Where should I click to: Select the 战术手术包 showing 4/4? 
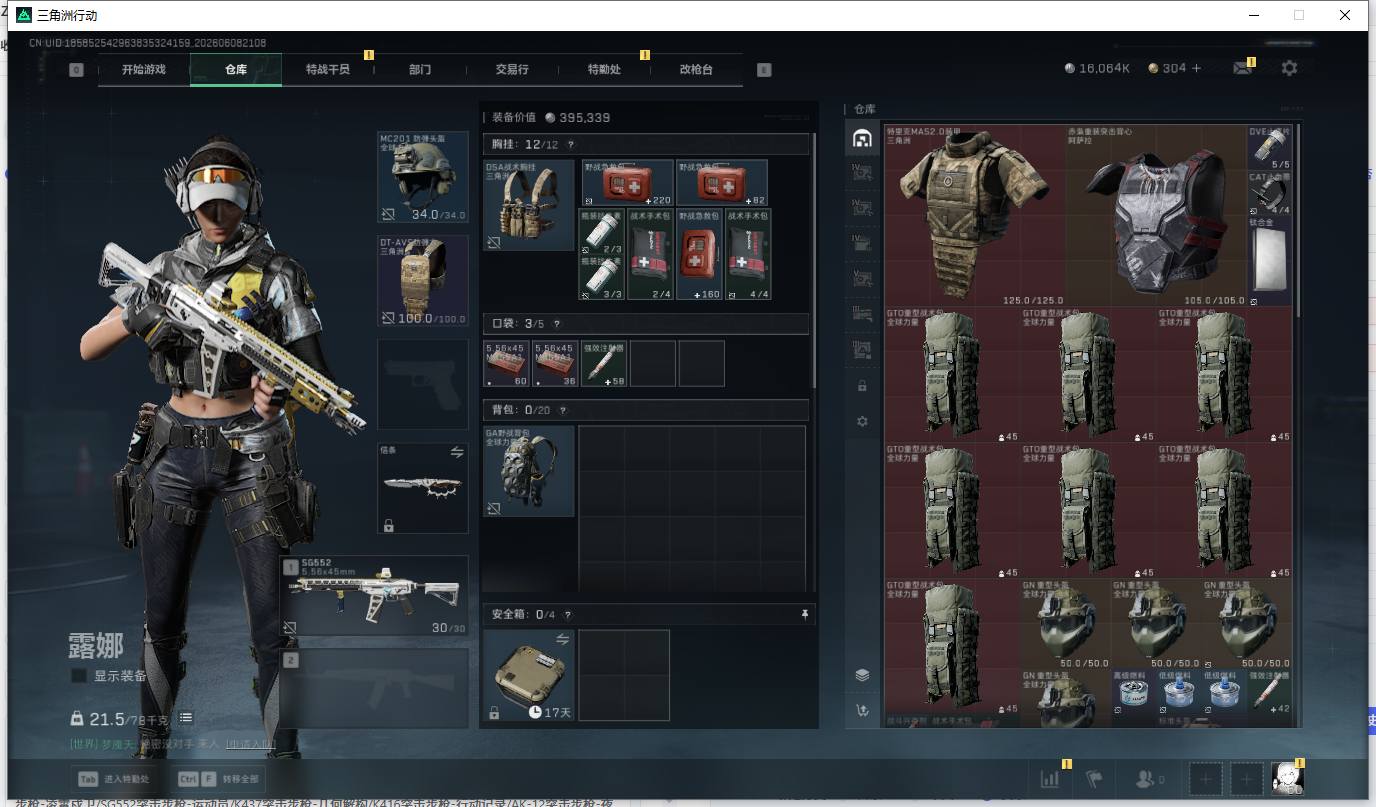point(748,254)
